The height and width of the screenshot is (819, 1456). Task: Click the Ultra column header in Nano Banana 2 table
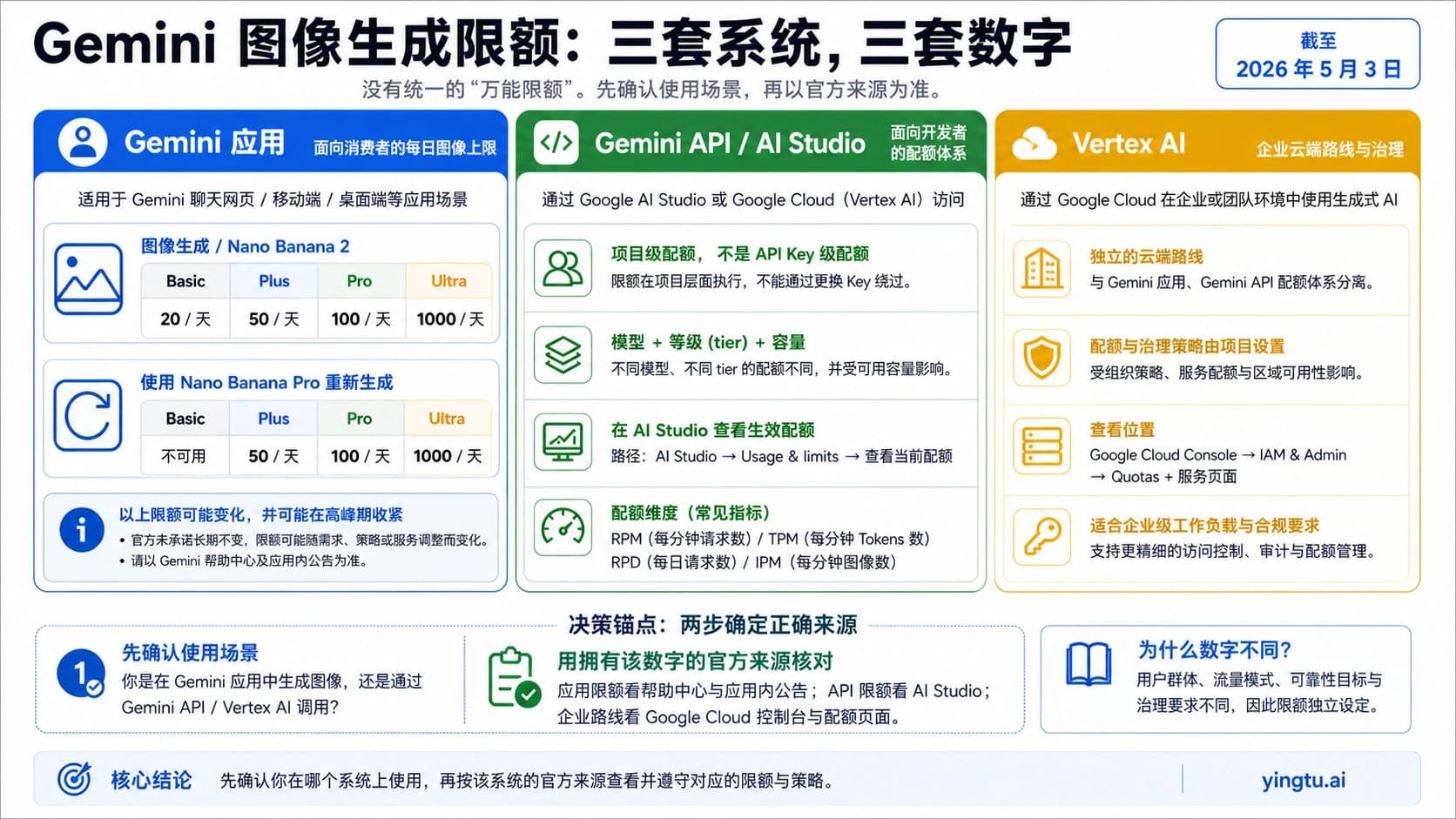click(x=448, y=281)
